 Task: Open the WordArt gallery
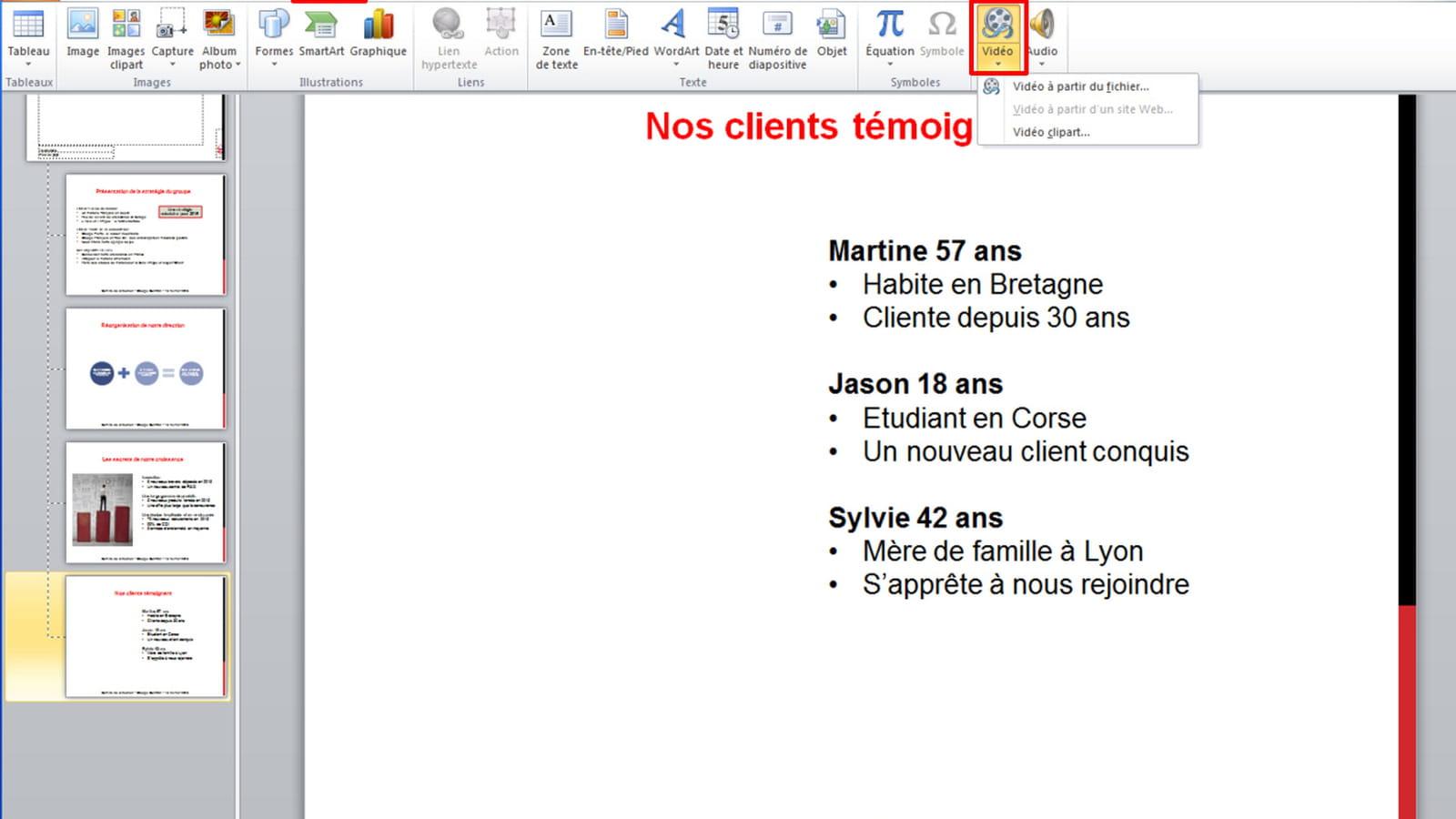click(676, 38)
